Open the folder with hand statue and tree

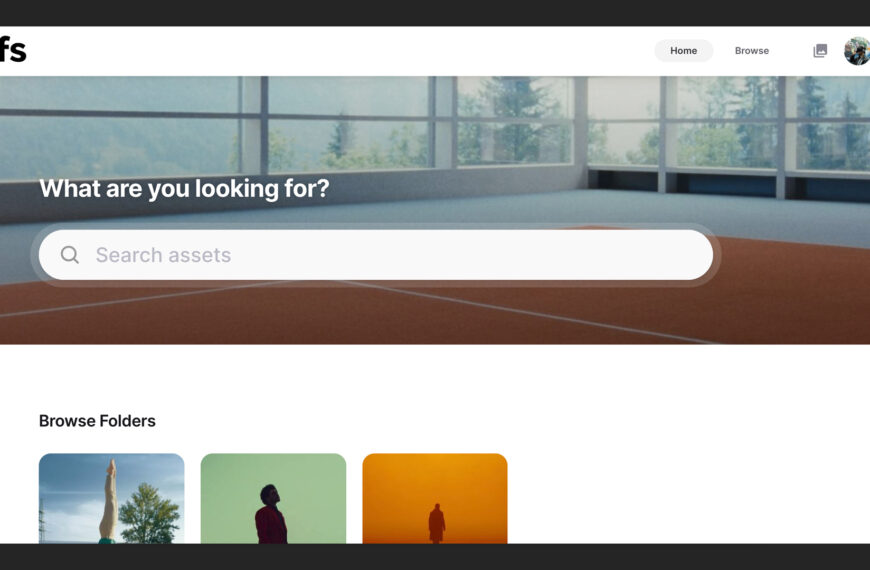point(112,498)
